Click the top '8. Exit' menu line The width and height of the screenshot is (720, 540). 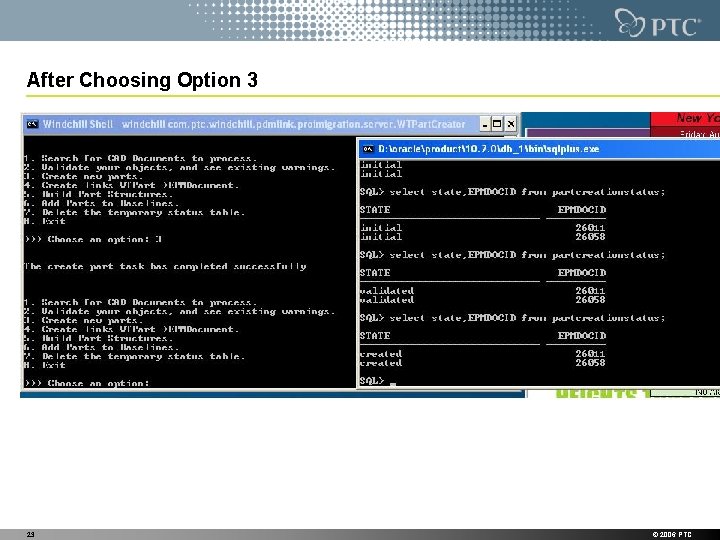point(45,221)
